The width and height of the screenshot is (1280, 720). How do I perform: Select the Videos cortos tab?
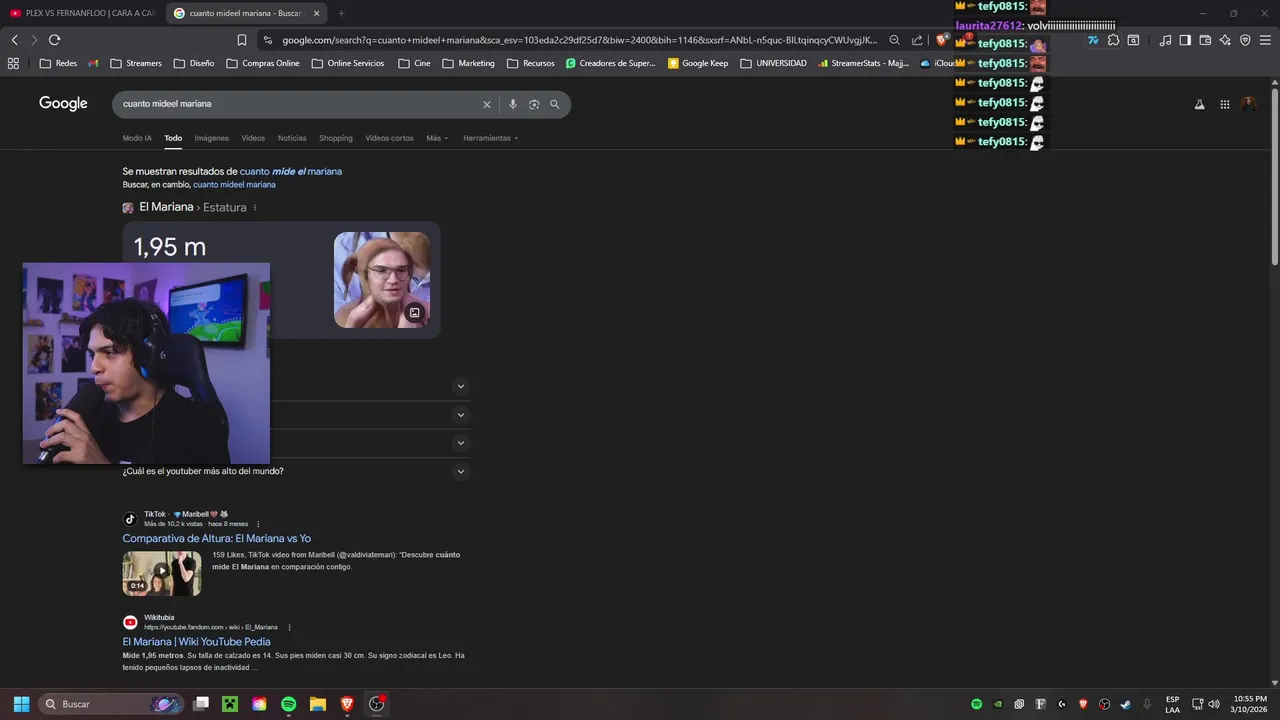coord(389,138)
